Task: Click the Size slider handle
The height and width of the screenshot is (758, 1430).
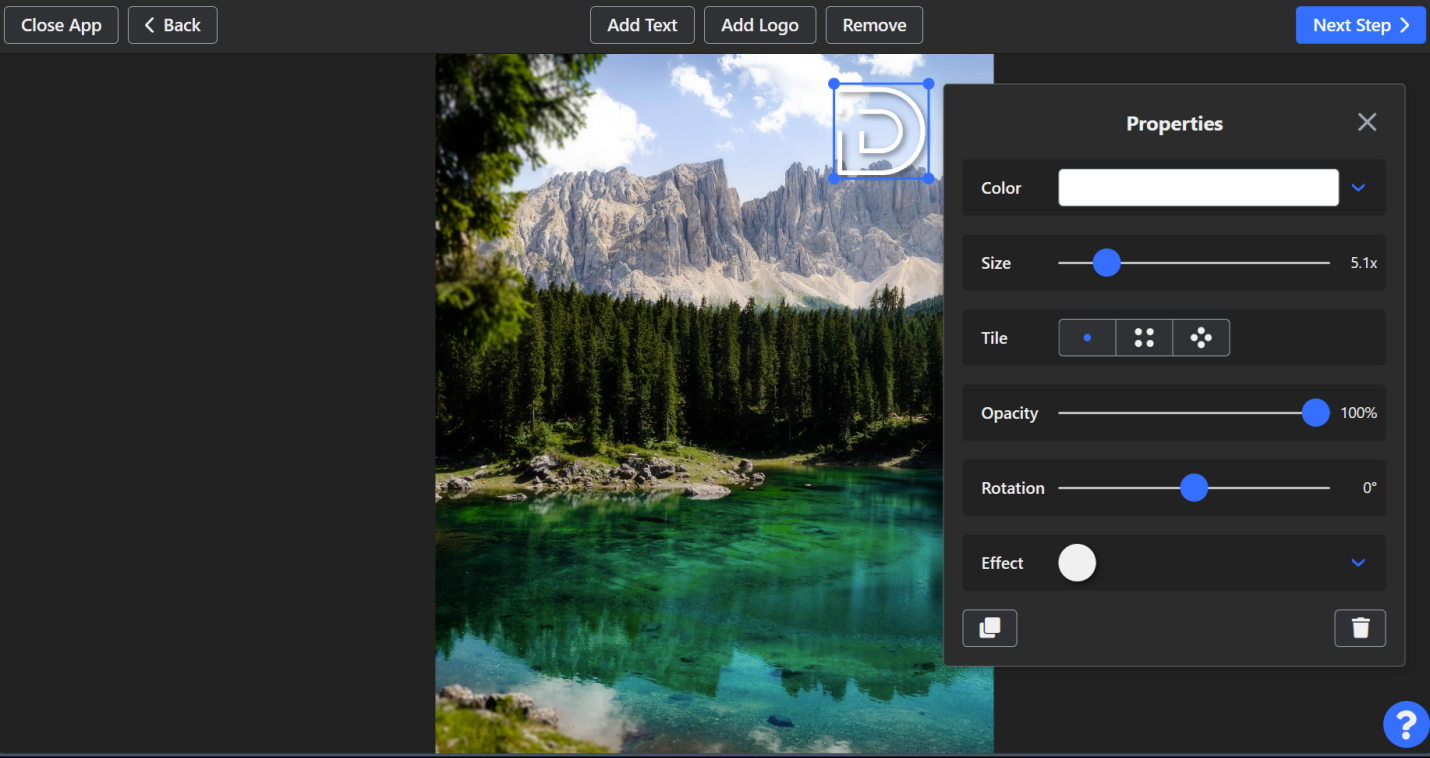Action: 1106,262
